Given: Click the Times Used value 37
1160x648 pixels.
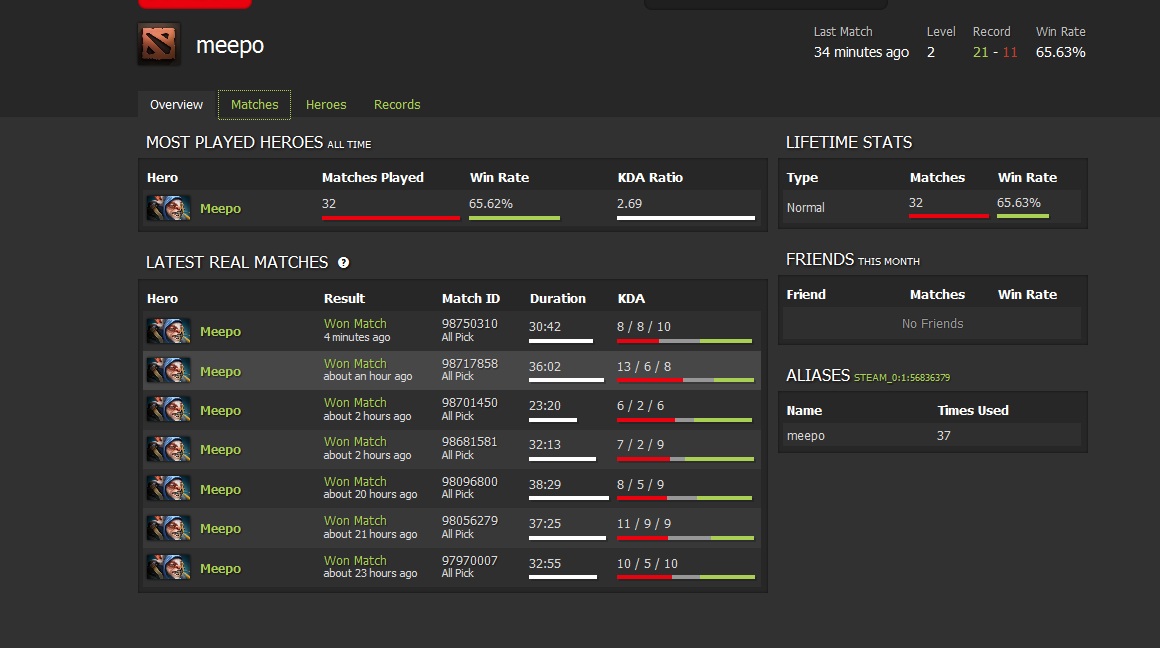Looking at the screenshot, I should point(943,436).
